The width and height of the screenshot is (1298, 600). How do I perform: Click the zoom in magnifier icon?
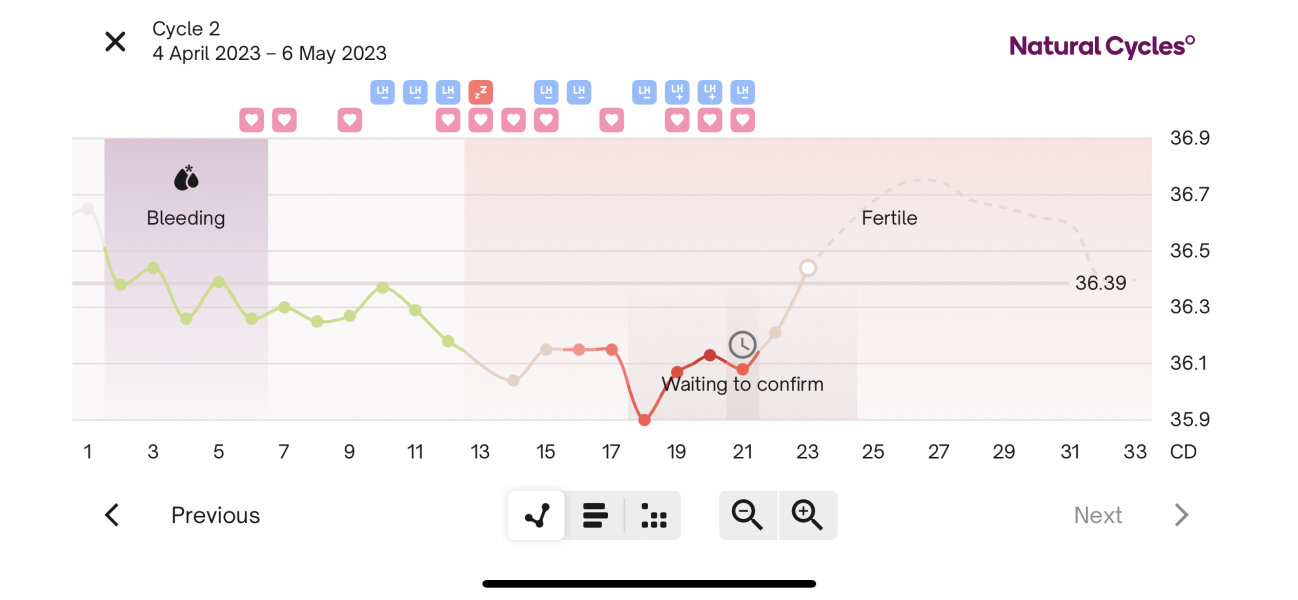tap(808, 515)
